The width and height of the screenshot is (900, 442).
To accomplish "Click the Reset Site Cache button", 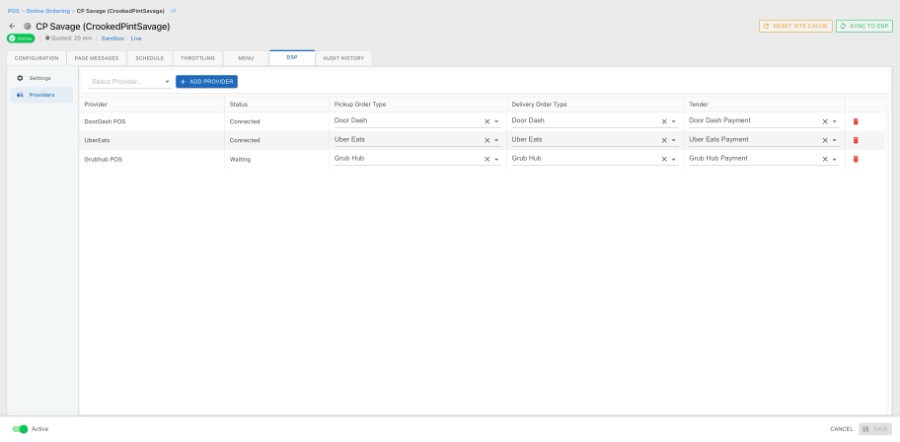I will [x=795, y=26].
